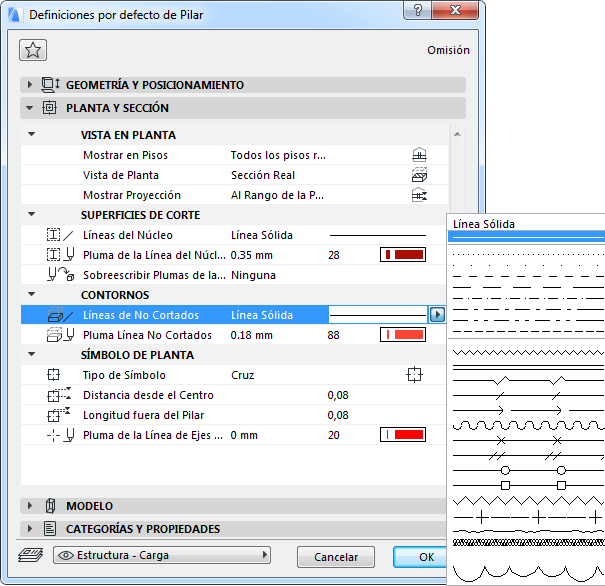Choose the short dashed line type
Image resolution: width=605 pixels, height=586 pixels.
[x=526, y=277]
